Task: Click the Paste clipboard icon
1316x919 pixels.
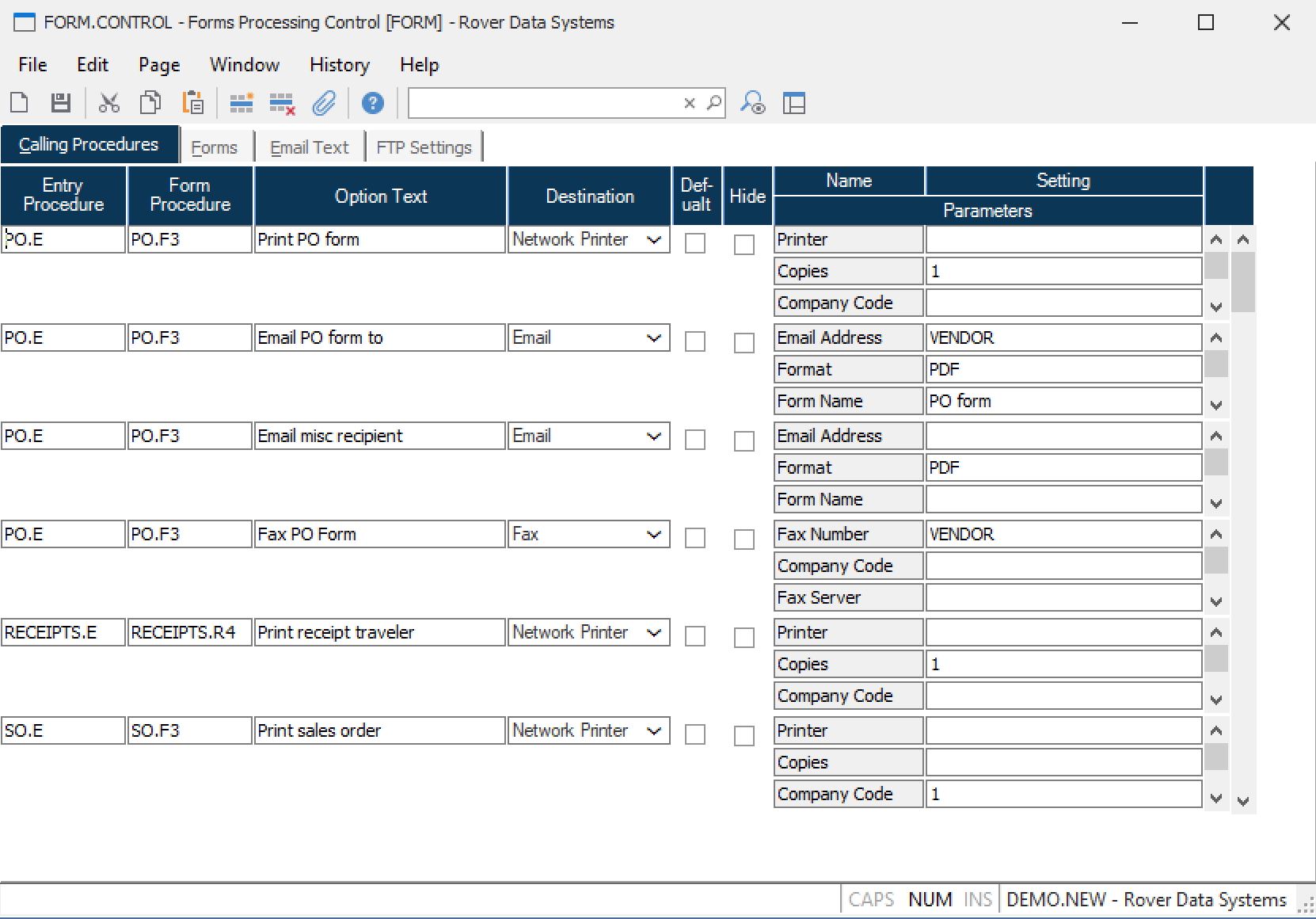Action: coord(192,103)
